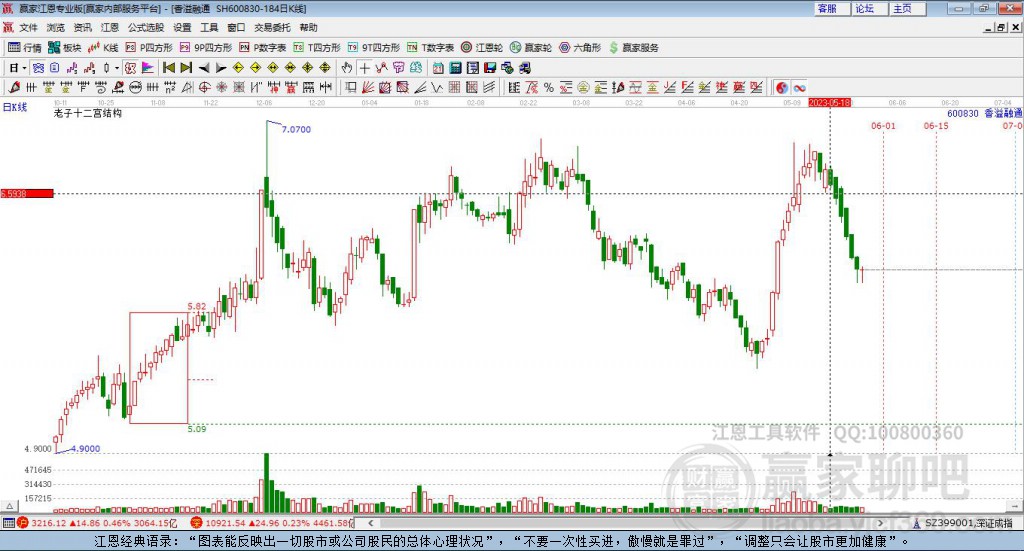Open the T数字表 tool
The width and height of the screenshot is (1024, 551).
click(430, 48)
